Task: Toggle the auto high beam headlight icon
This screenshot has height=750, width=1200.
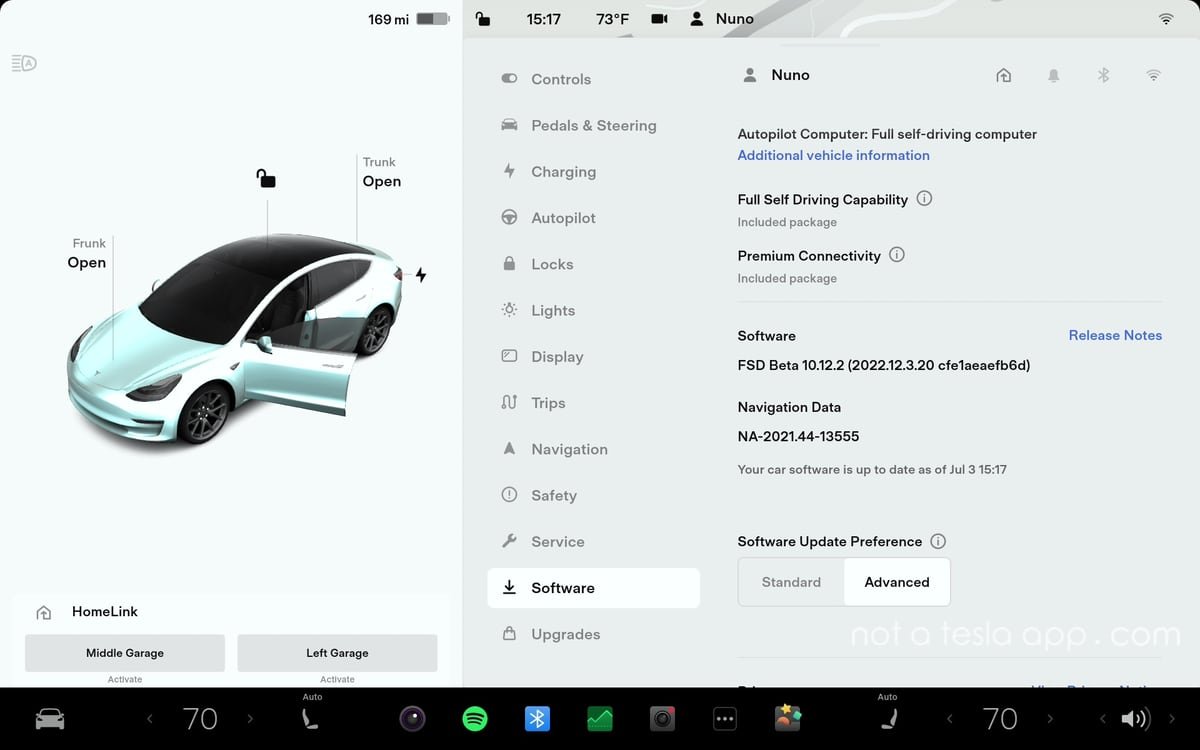Action: coord(24,64)
